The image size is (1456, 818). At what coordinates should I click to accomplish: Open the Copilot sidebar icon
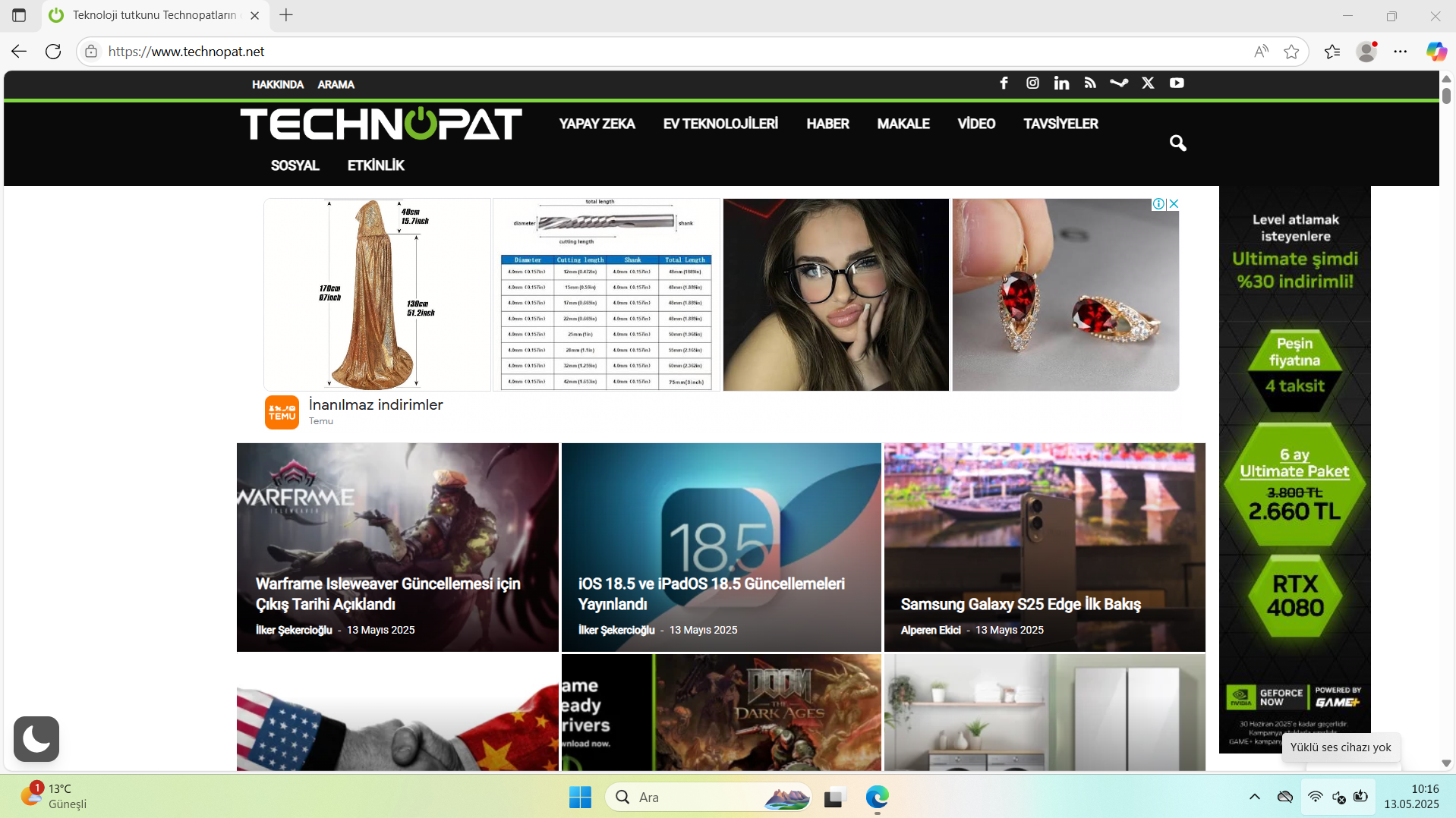click(x=1436, y=52)
